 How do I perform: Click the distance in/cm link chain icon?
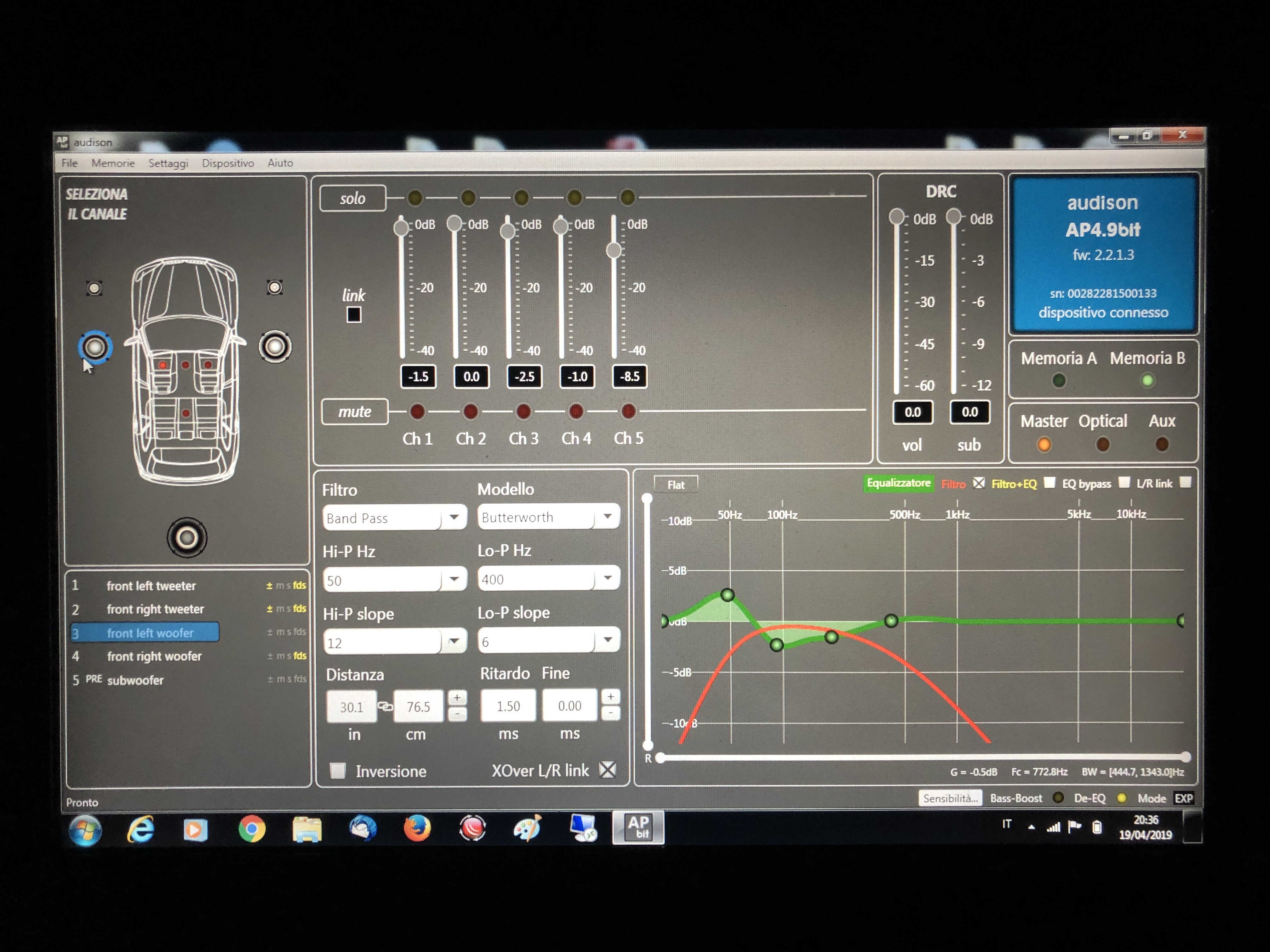pos(385,706)
